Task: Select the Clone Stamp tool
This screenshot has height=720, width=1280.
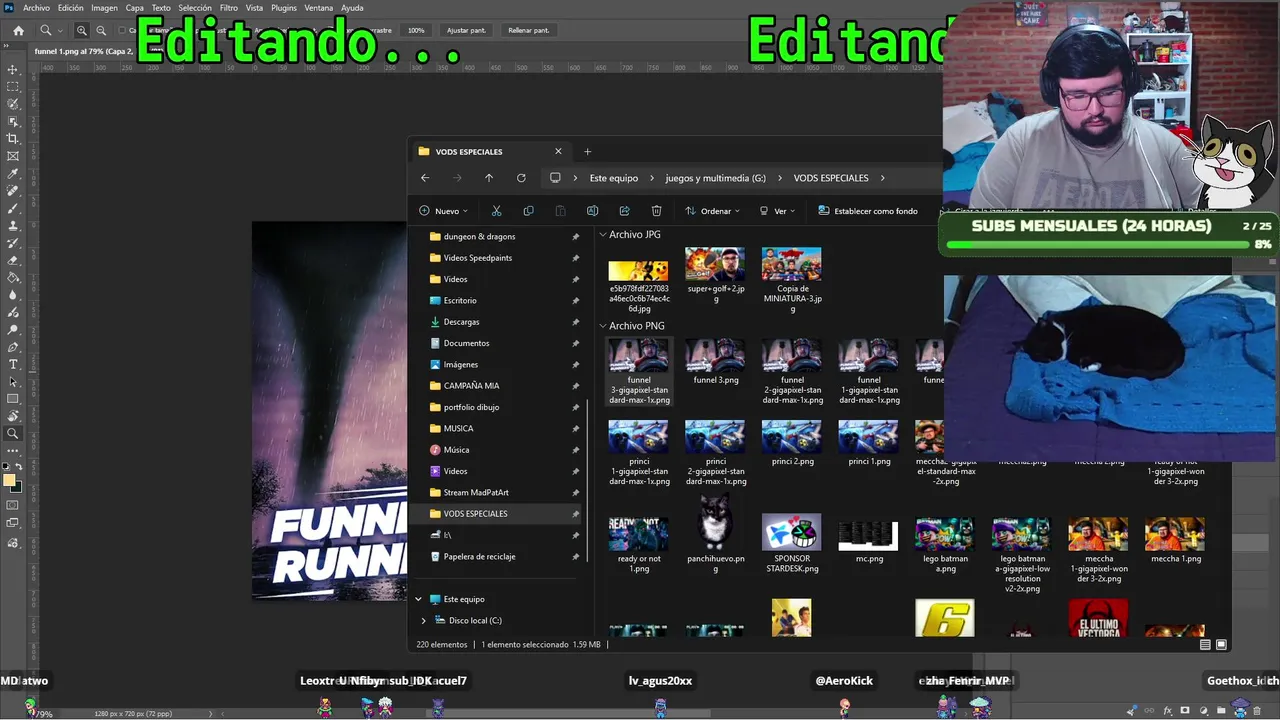Action: click(13, 226)
